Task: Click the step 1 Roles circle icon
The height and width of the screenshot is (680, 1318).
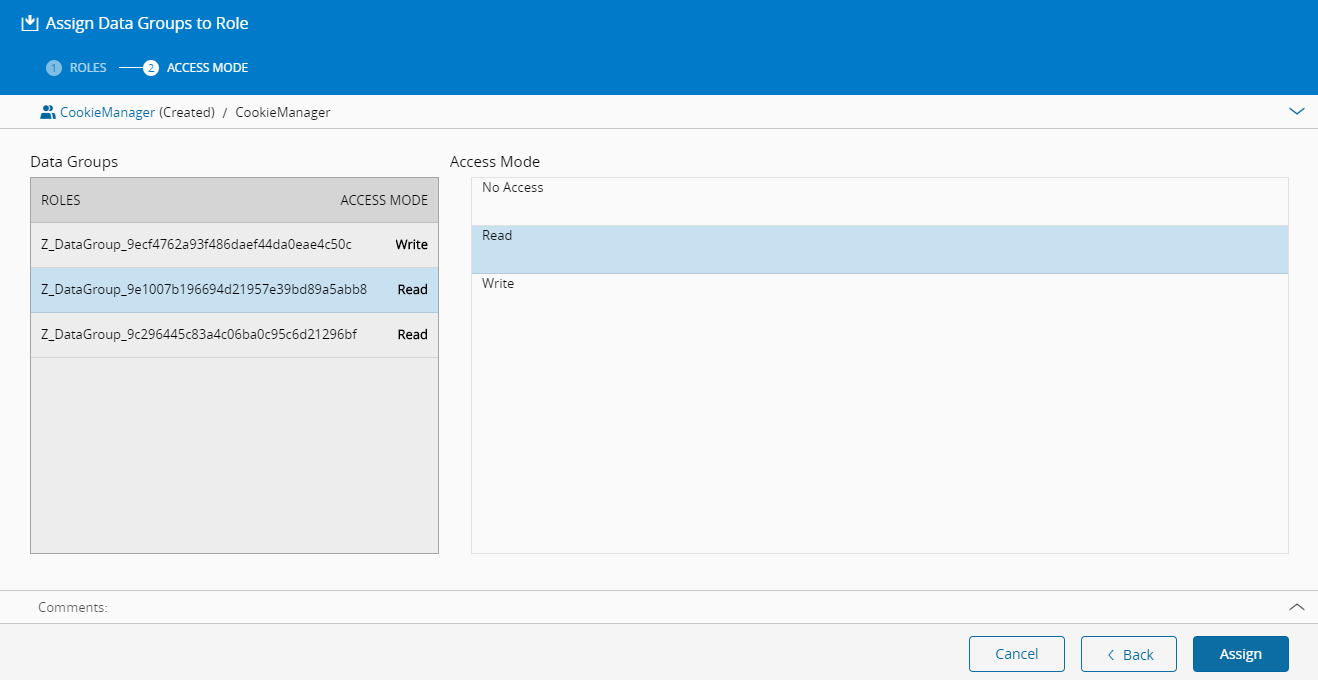Action: [54, 68]
